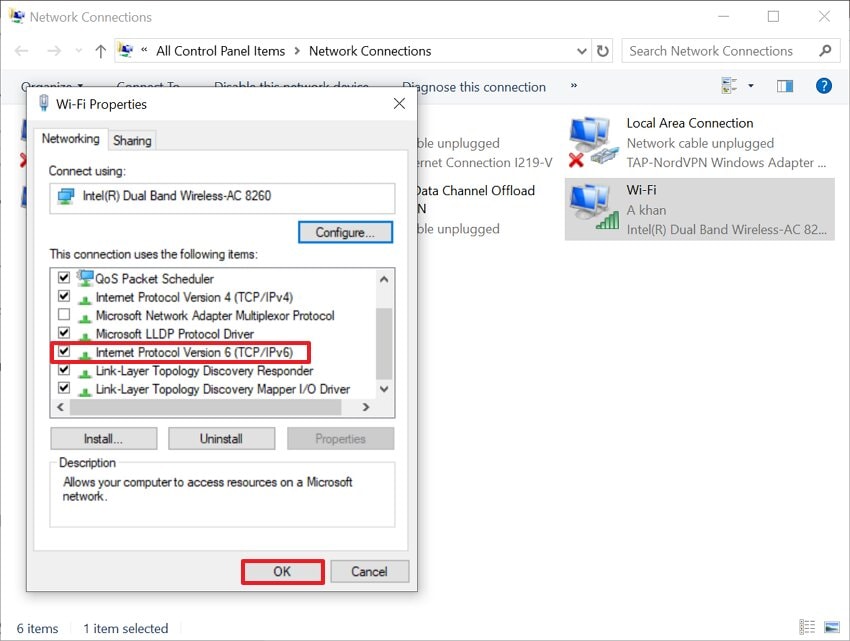This screenshot has width=850, height=641.
Task: Uncheck Microsoft LLDP Protocol Driver
Action: [x=64, y=332]
